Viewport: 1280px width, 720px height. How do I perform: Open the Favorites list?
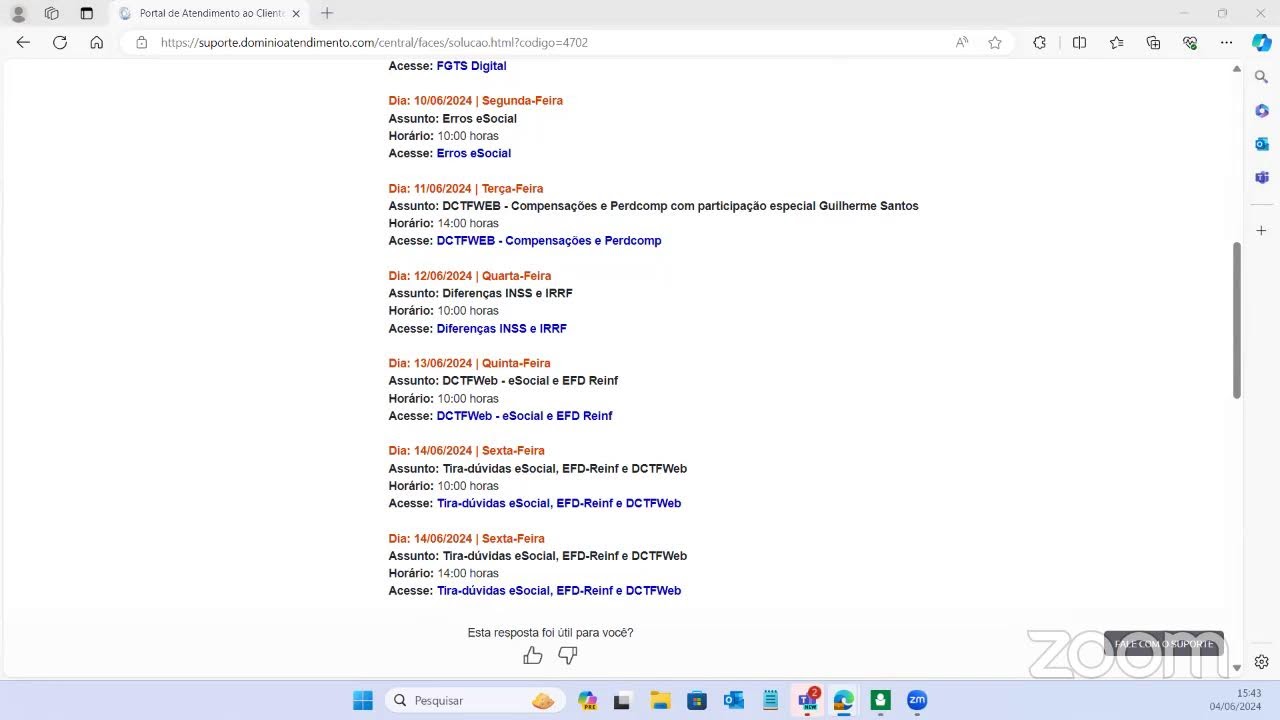click(1117, 43)
